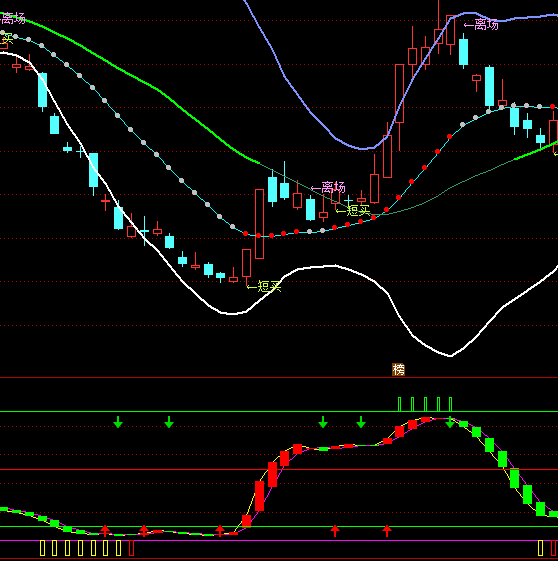The image size is (558, 561).
Task: Click the yellow 短买 label beside the cyan dotted line
Action: click(x=353, y=210)
